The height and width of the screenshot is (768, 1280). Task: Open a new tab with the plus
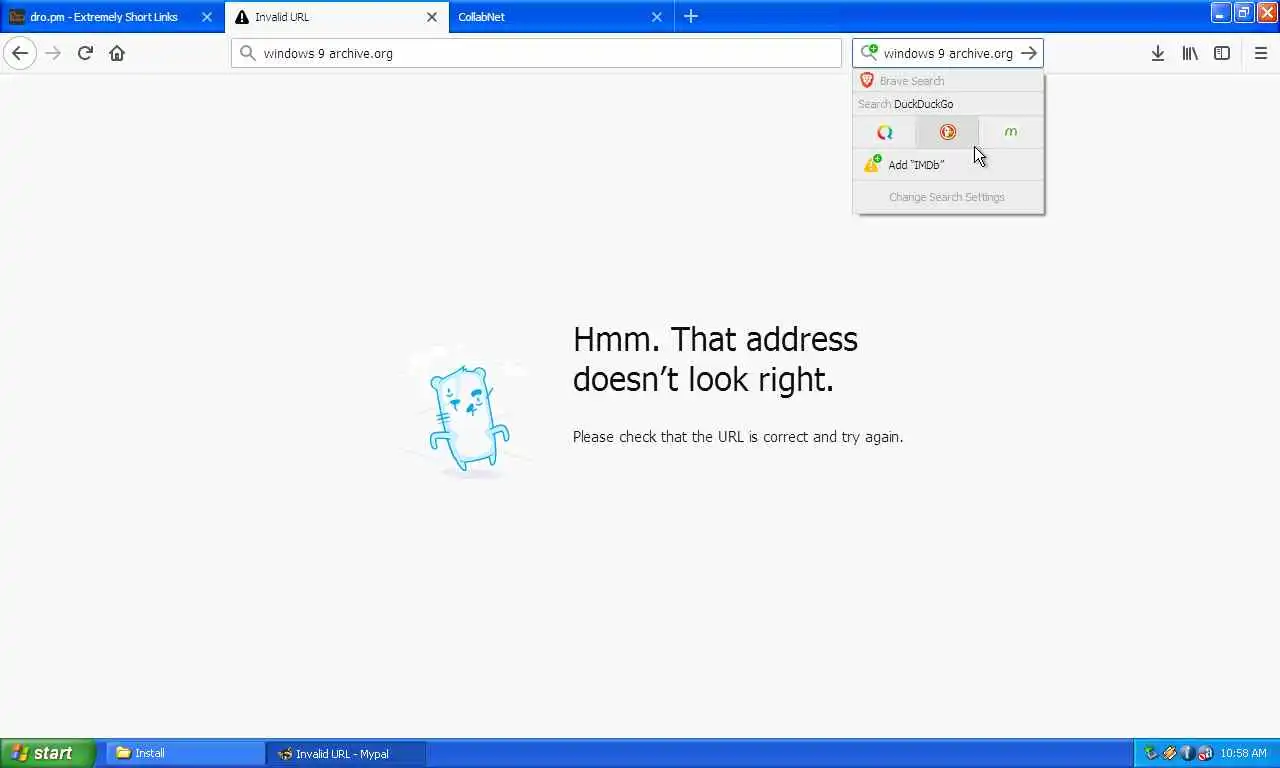[x=691, y=16]
